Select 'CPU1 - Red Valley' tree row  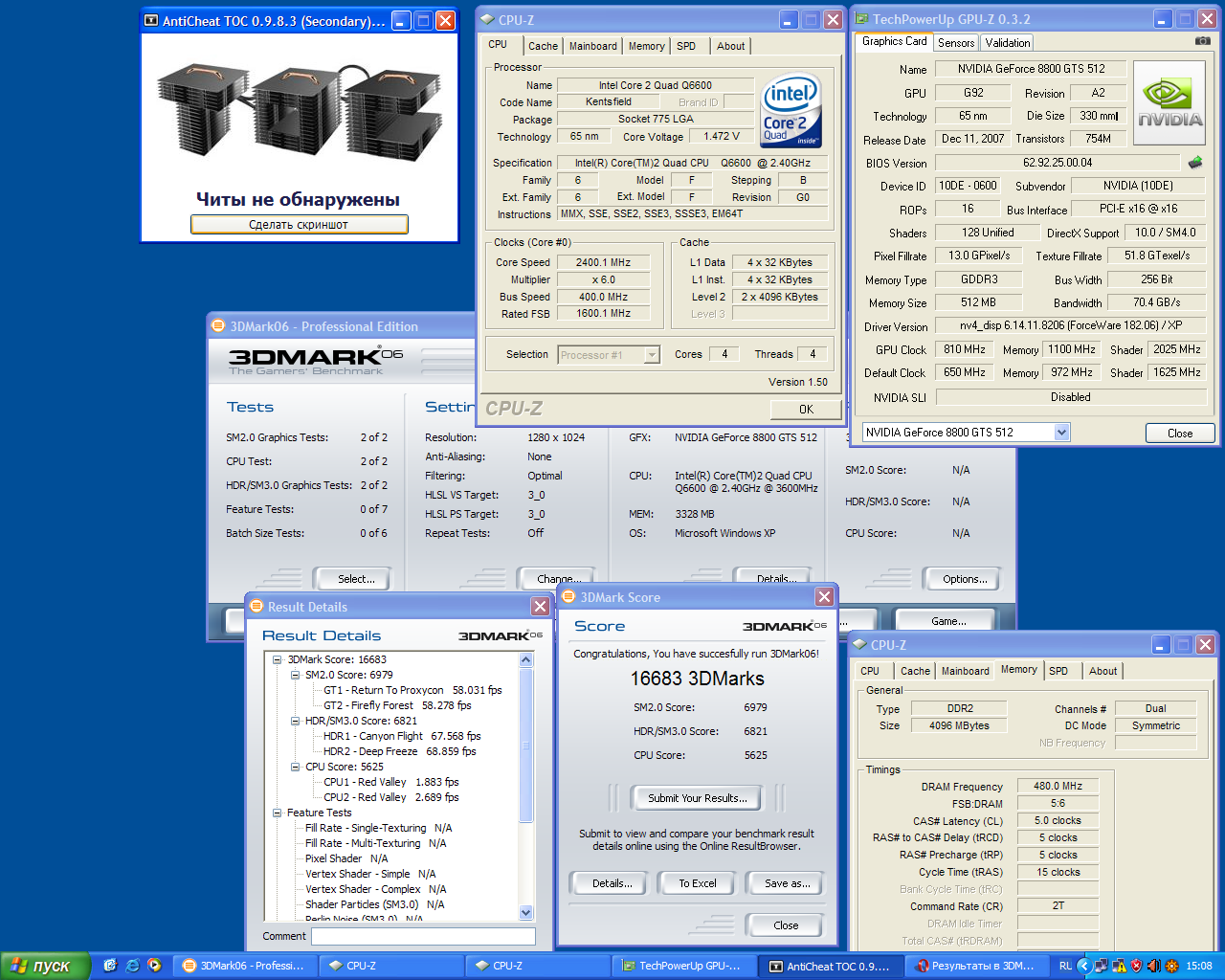(390, 782)
